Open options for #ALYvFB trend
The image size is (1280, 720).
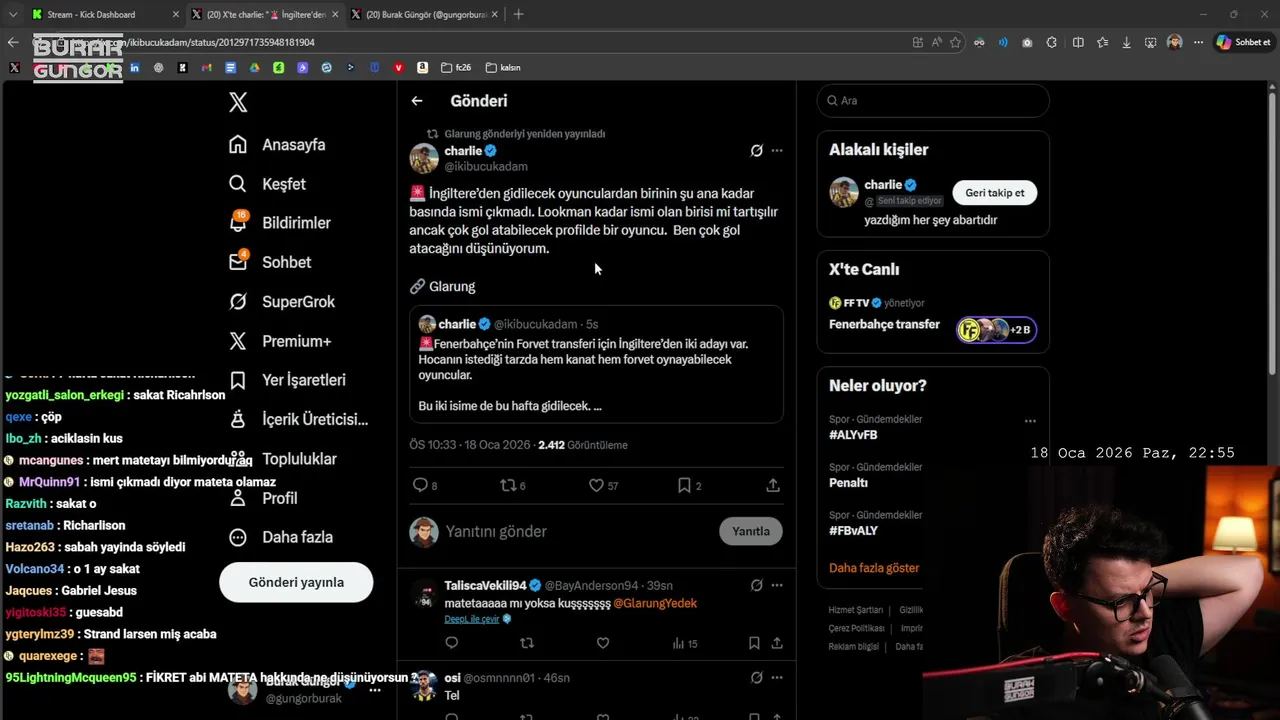(1030, 421)
